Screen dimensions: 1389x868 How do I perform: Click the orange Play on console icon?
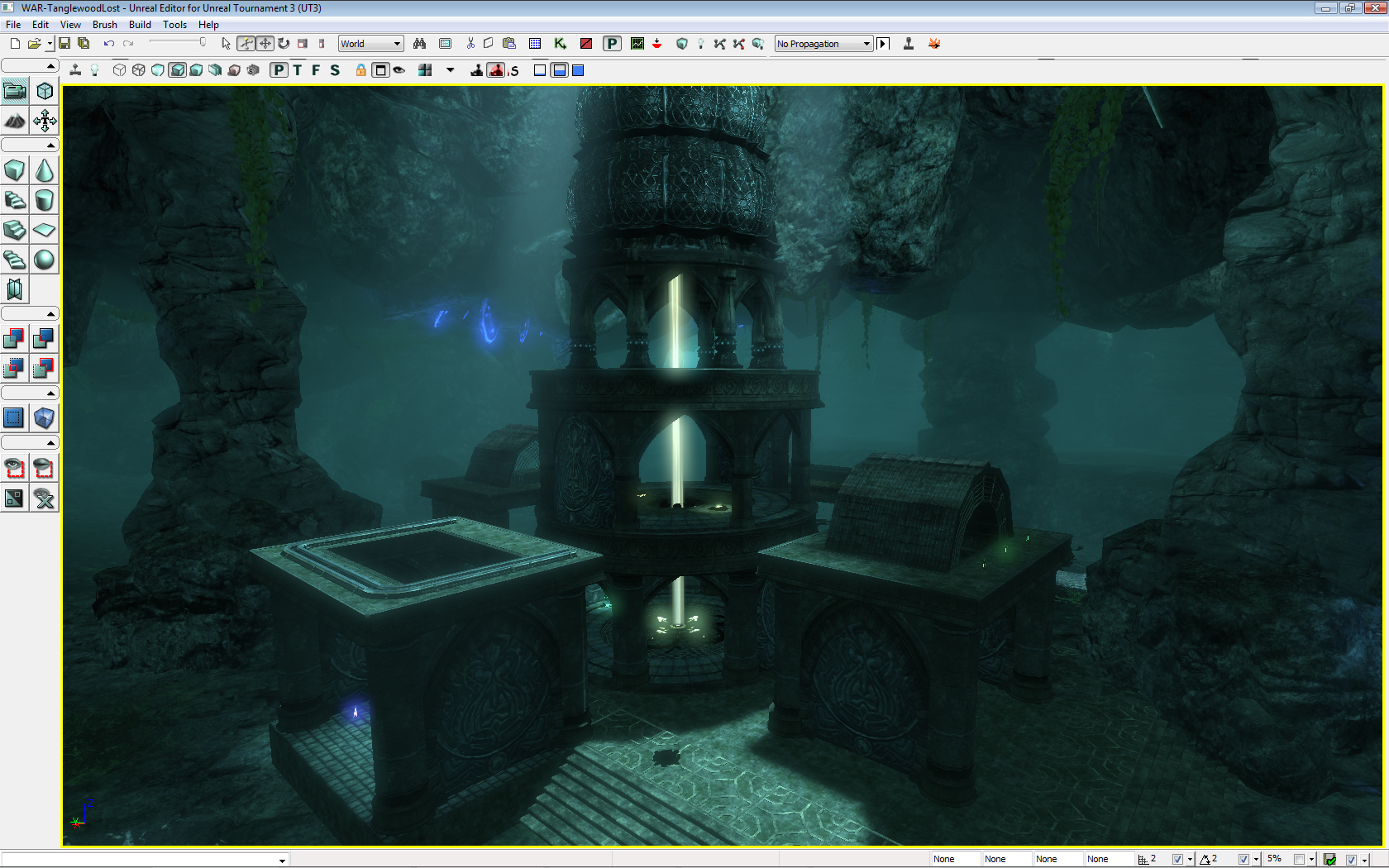934,44
